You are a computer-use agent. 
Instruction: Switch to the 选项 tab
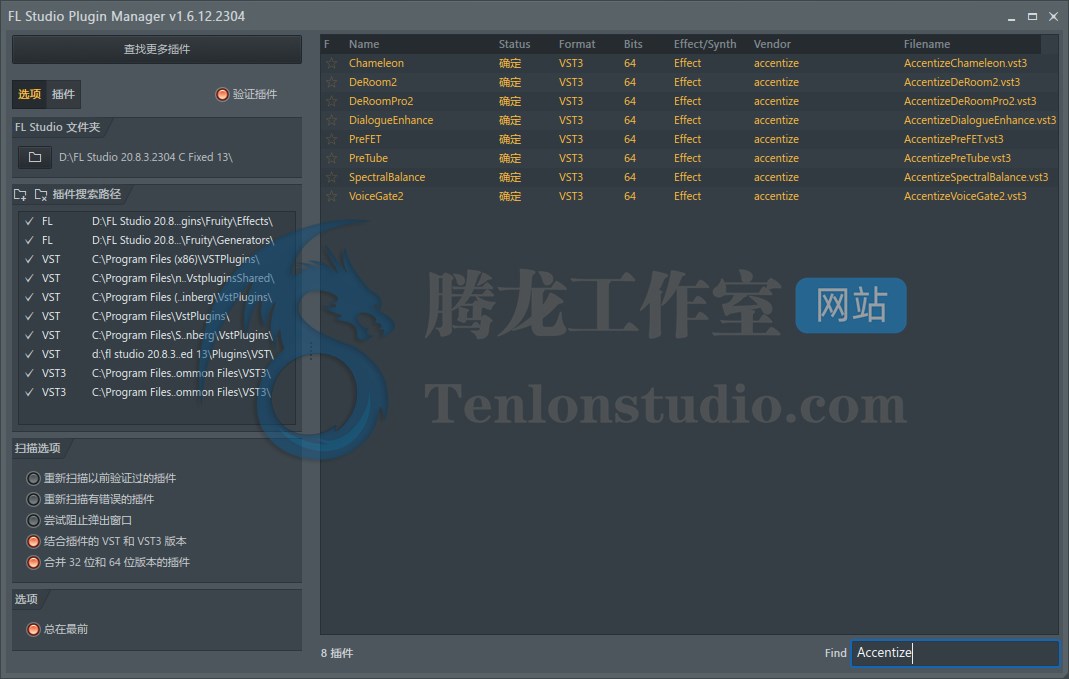[29, 95]
